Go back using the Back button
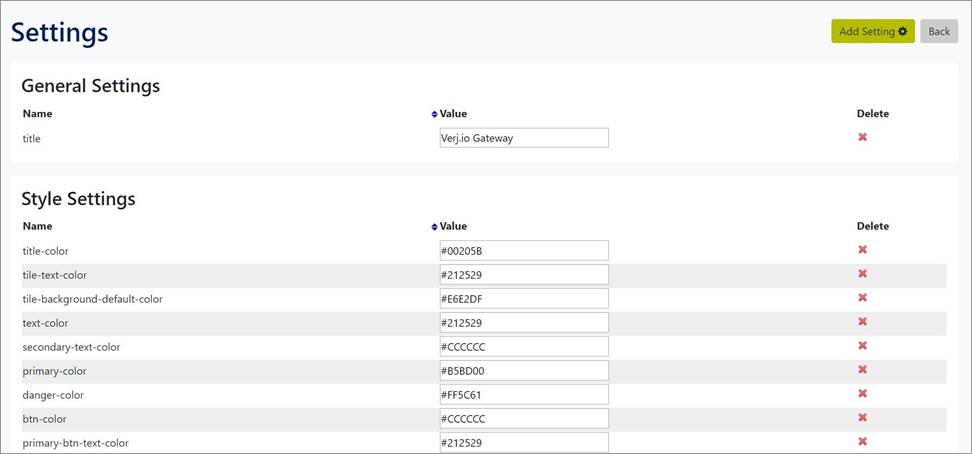972x454 pixels. [x=938, y=32]
